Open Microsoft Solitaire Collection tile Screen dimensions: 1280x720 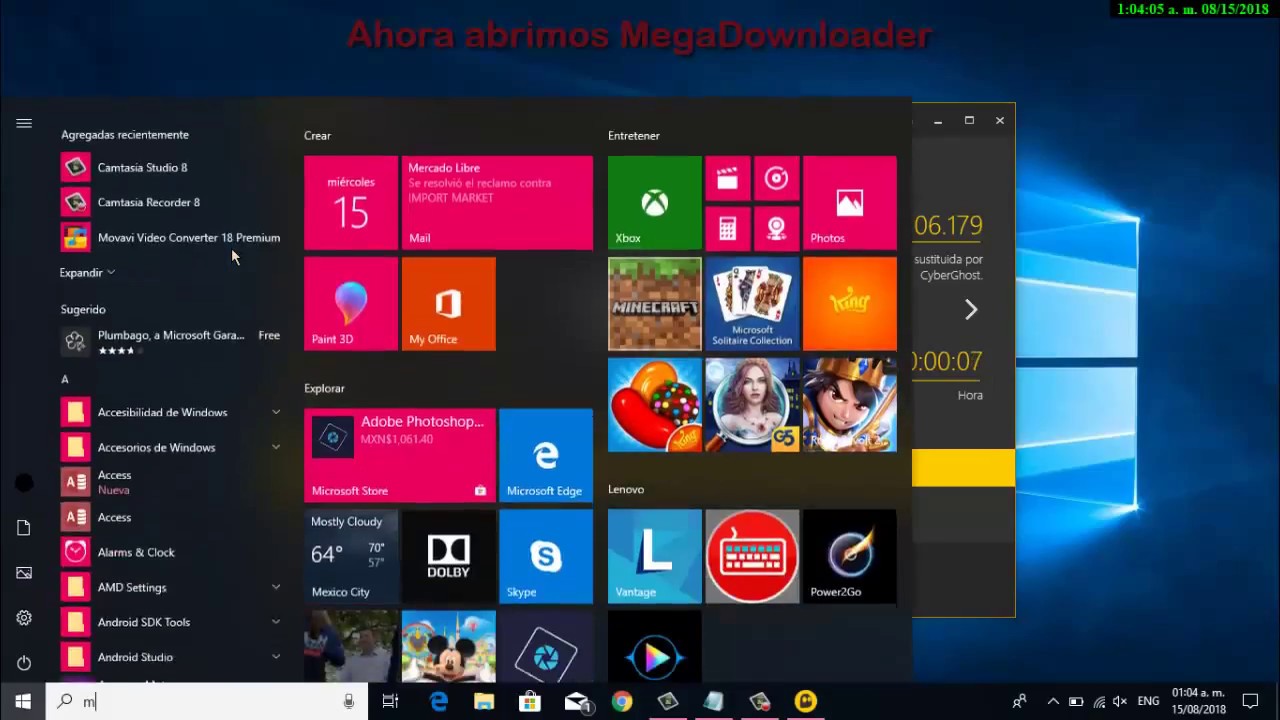point(752,304)
